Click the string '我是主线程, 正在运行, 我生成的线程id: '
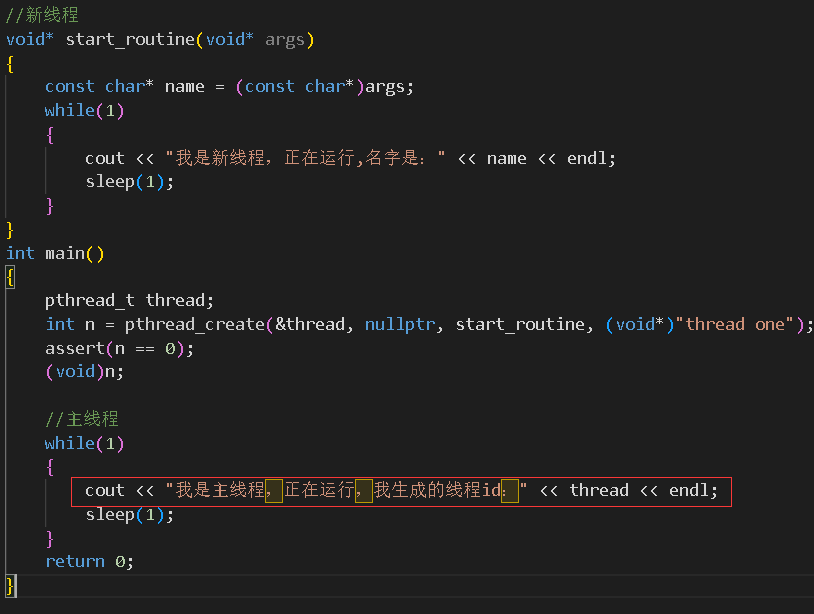Viewport: 814px width, 614px height. [x=346, y=490]
